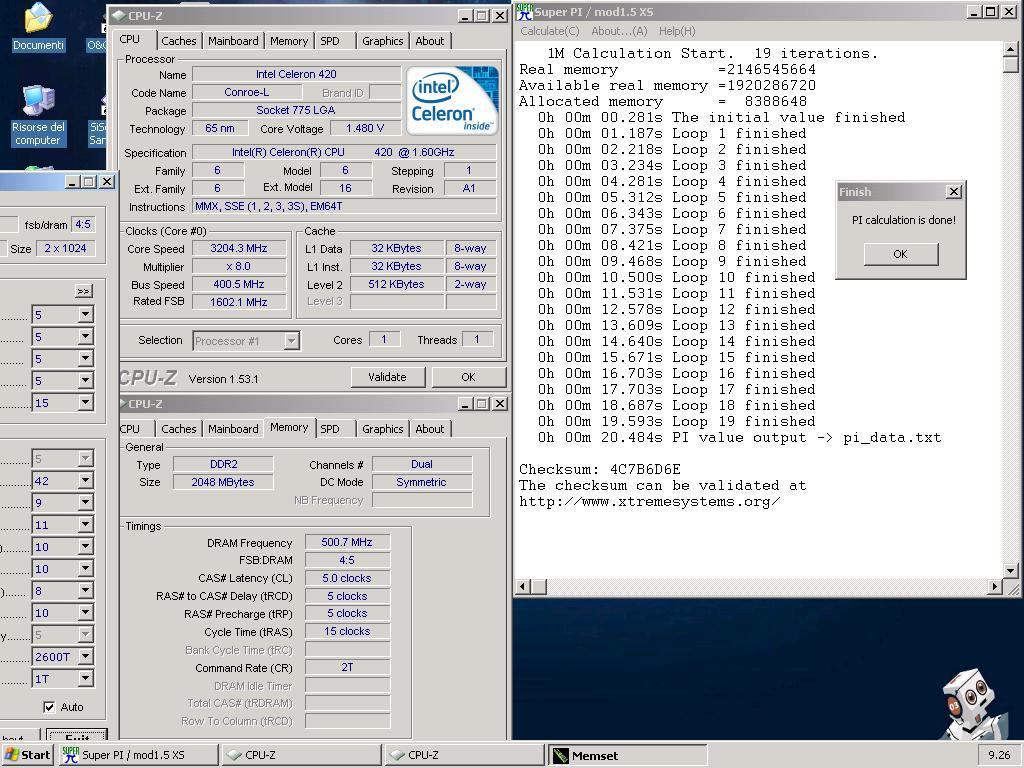This screenshot has height=768, width=1024.
Task: Open the Calculate(C) menu in Super PI
Action: tap(549, 31)
